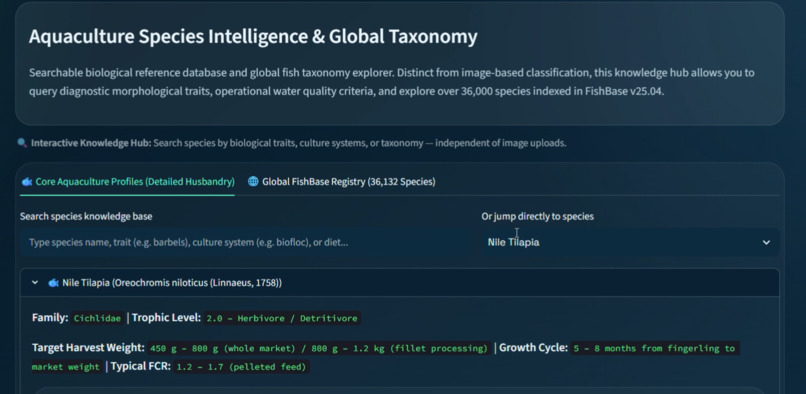
Task: Click the Trophic Level label
Action: click(x=166, y=318)
